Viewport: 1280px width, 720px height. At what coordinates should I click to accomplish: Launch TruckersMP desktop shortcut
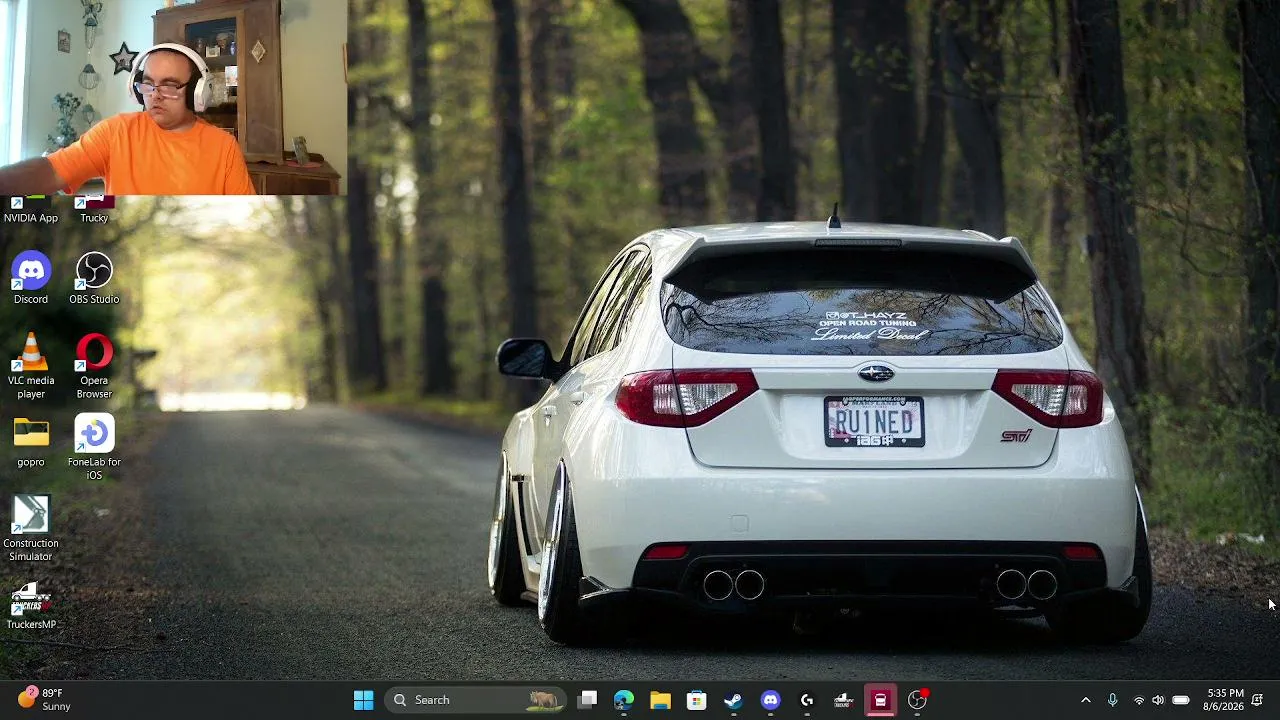[x=31, y=606]
